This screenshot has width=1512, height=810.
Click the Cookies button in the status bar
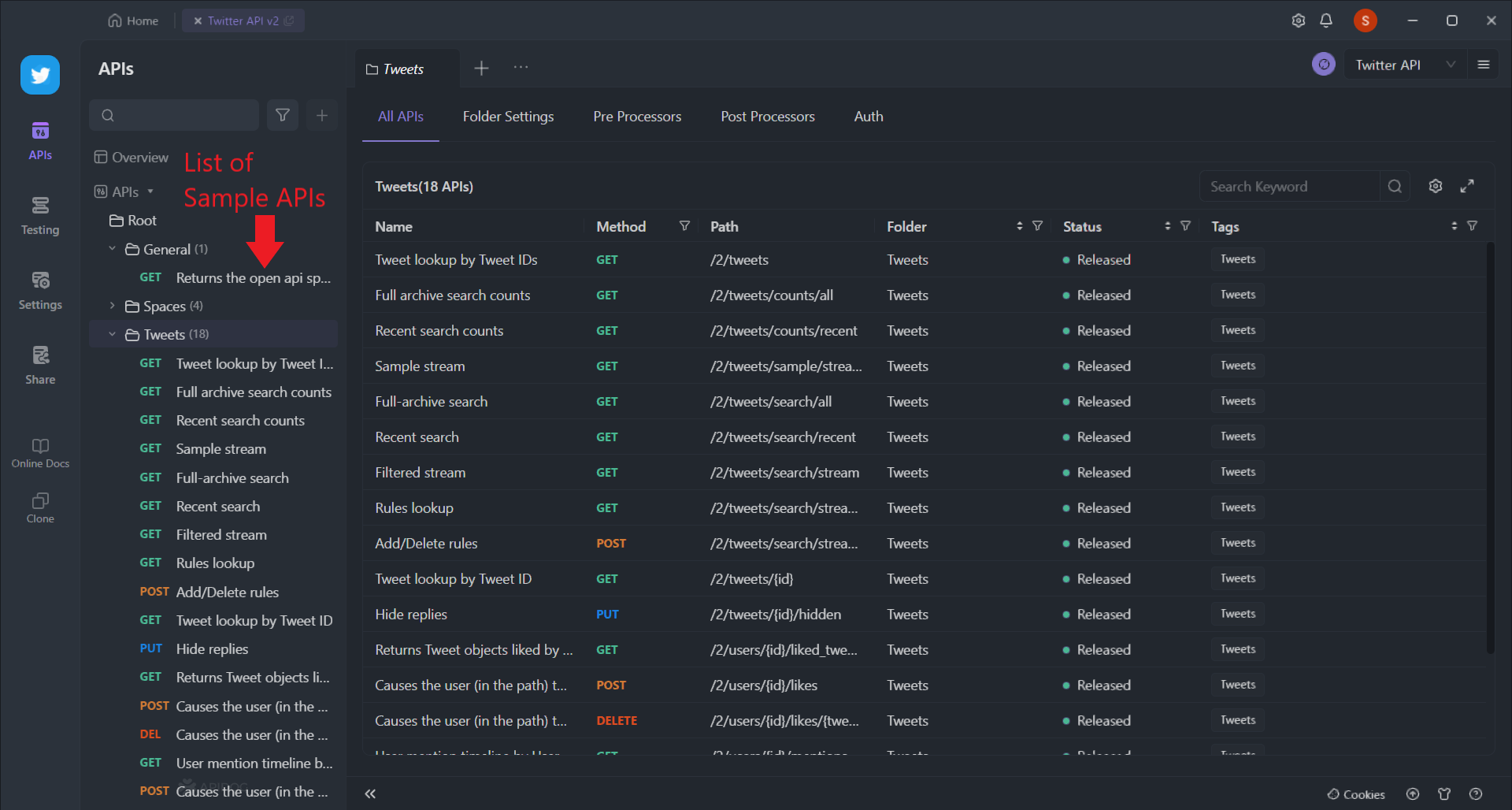[x=1356, y=794]
